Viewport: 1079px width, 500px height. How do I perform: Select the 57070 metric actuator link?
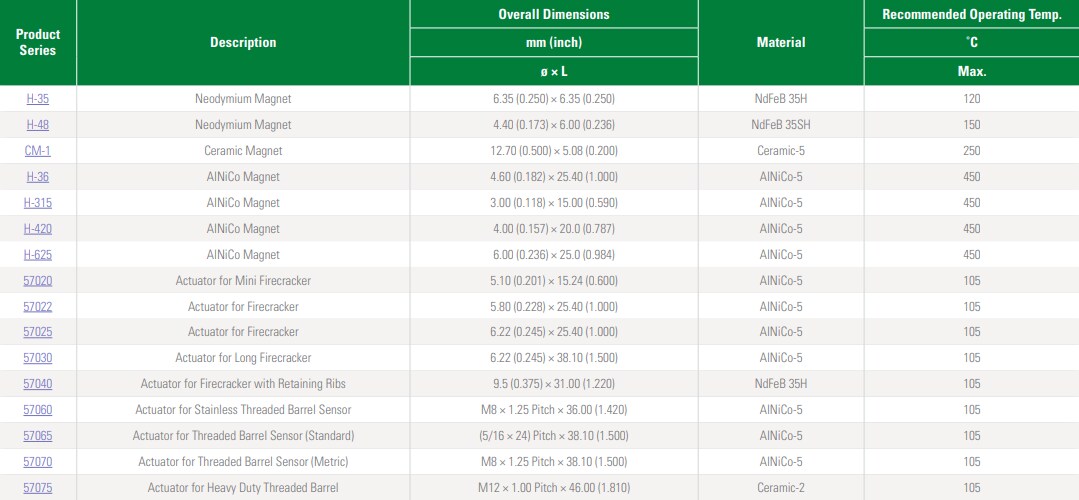pyautogui.click(x=37, y=462)
